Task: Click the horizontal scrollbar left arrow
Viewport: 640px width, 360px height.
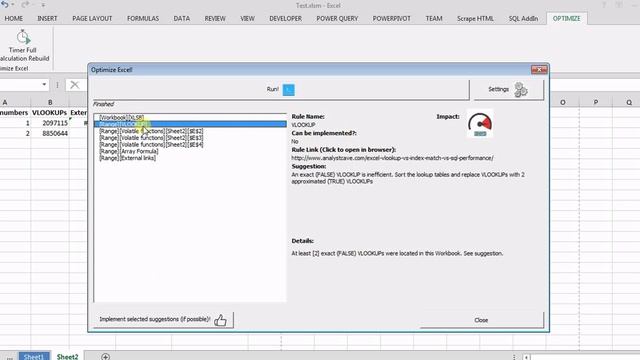Action: 527,357
